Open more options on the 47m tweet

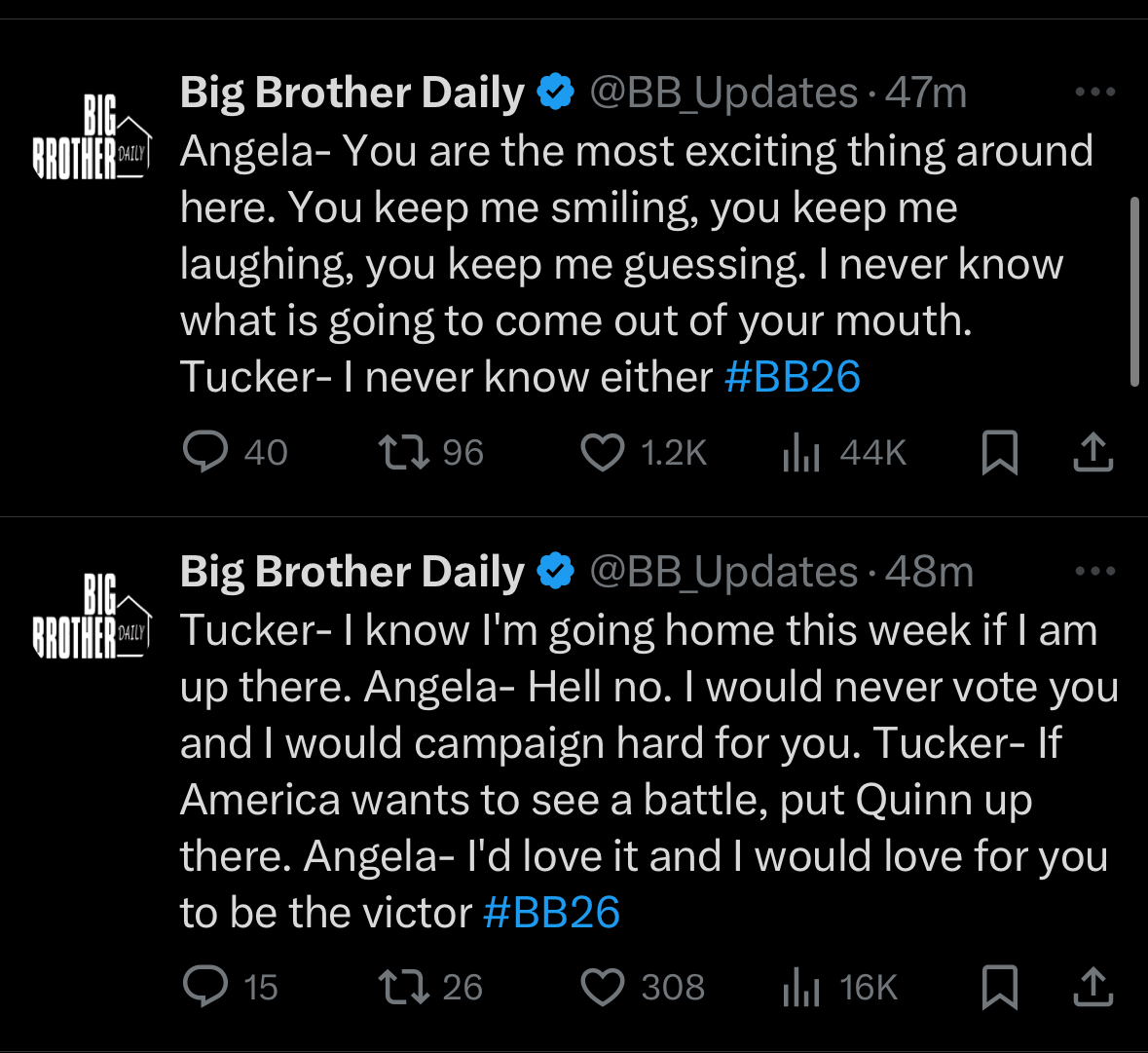[x=1094, y=92]
